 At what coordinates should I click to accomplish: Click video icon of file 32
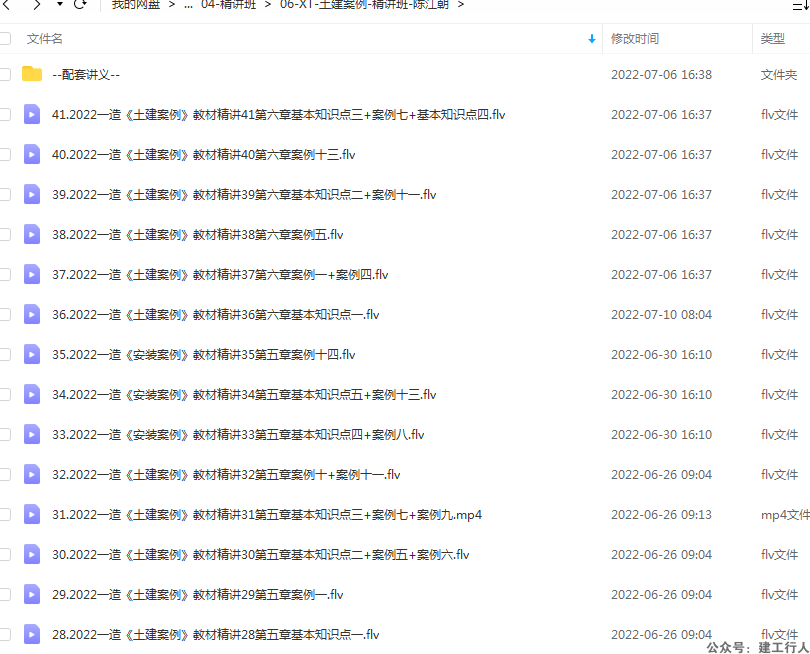[32, 475]
